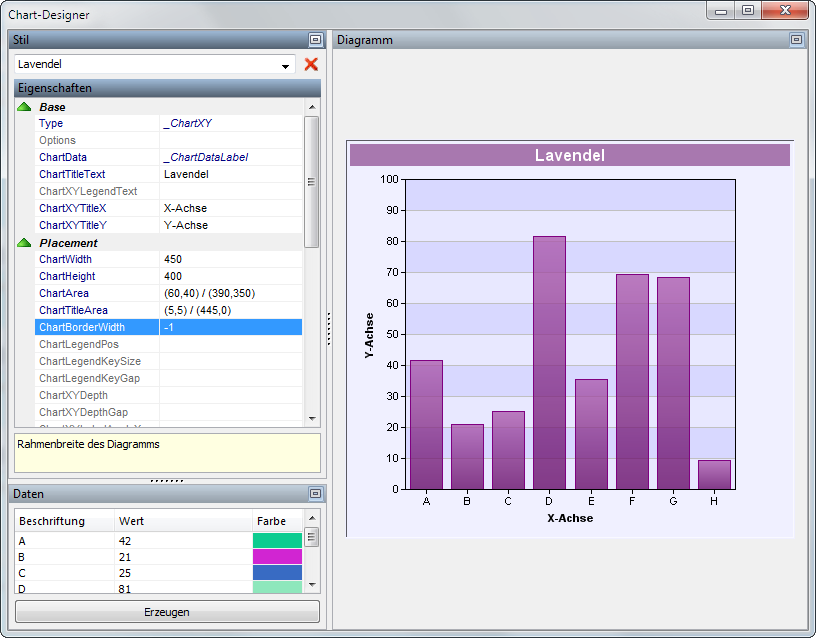Collapse the Placement property group
This screenshot has width=816, height=638.
tap(25, 243)
